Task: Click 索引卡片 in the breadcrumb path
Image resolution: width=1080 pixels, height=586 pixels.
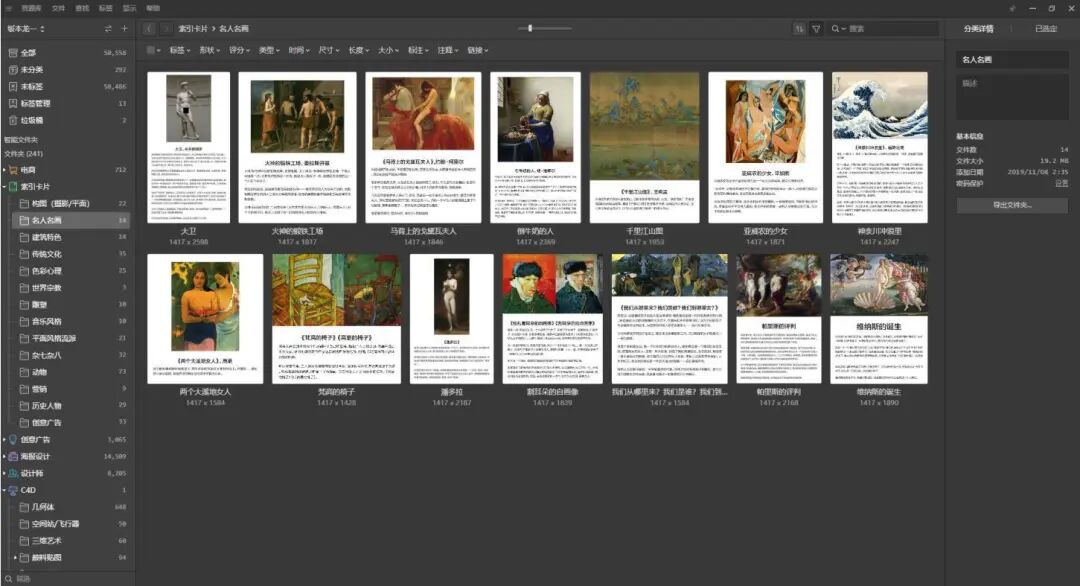Action: pyautogui.click(x=193, y=29)
